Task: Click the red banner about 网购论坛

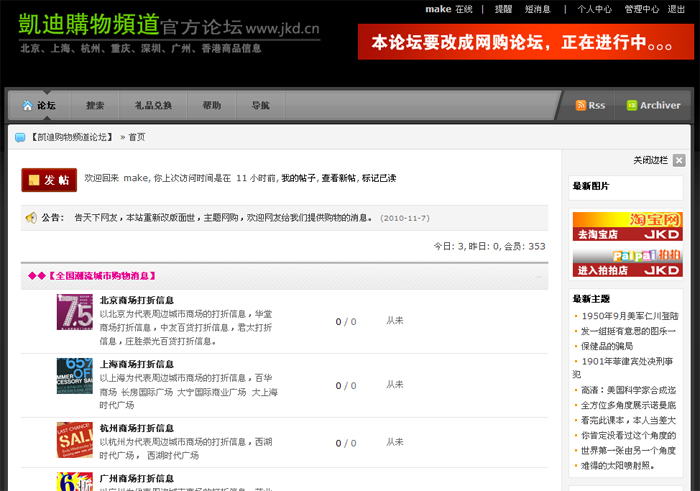Action: (x=526, y=42)
